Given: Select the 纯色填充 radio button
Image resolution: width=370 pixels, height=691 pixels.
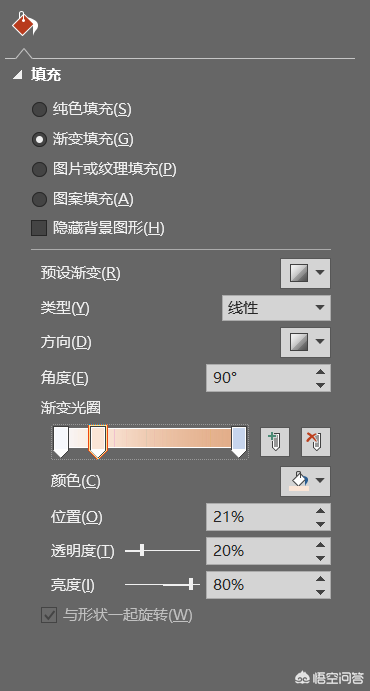Looking at the screenshot, I should (39, 109).
